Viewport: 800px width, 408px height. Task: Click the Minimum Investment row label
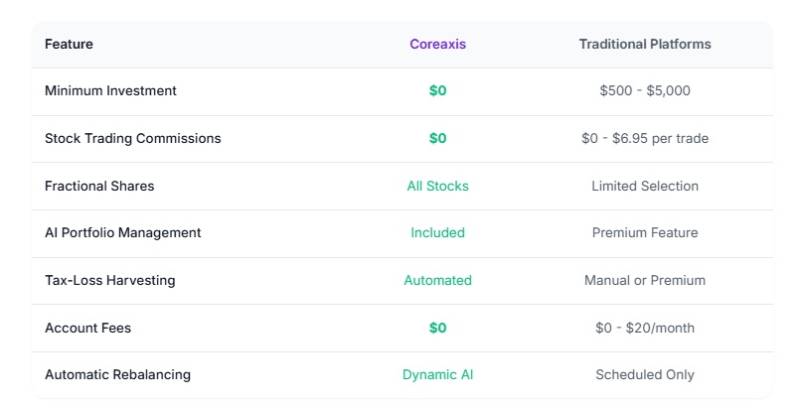(x=110, y=91)
